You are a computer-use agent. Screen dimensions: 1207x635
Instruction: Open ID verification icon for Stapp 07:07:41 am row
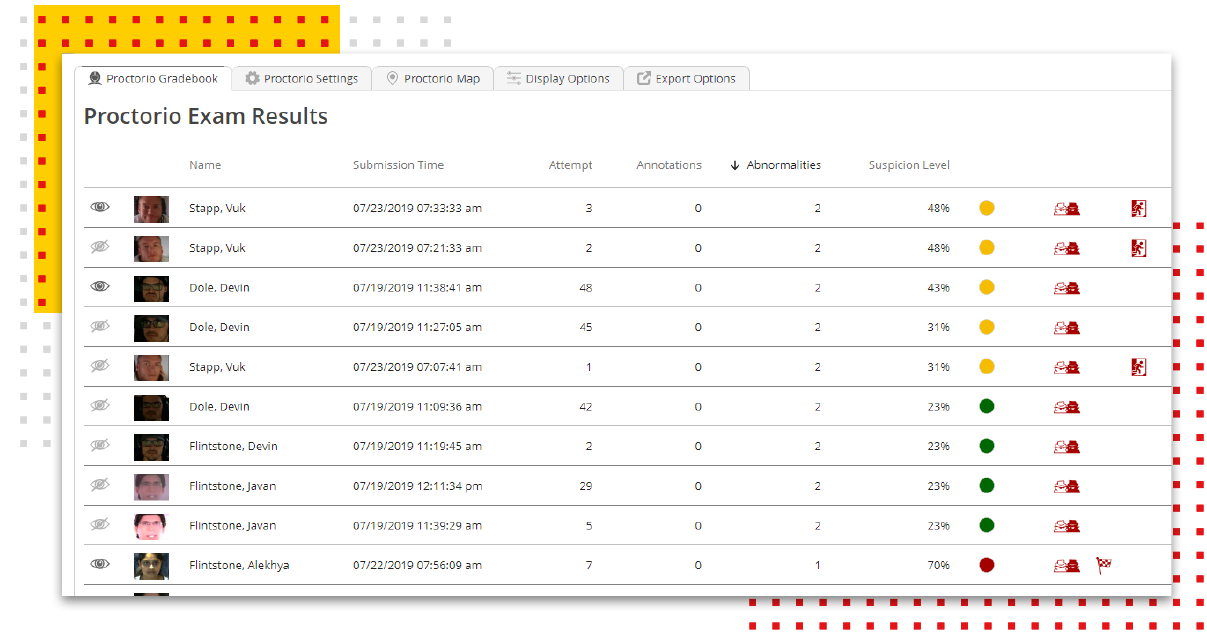(1066, 367)
